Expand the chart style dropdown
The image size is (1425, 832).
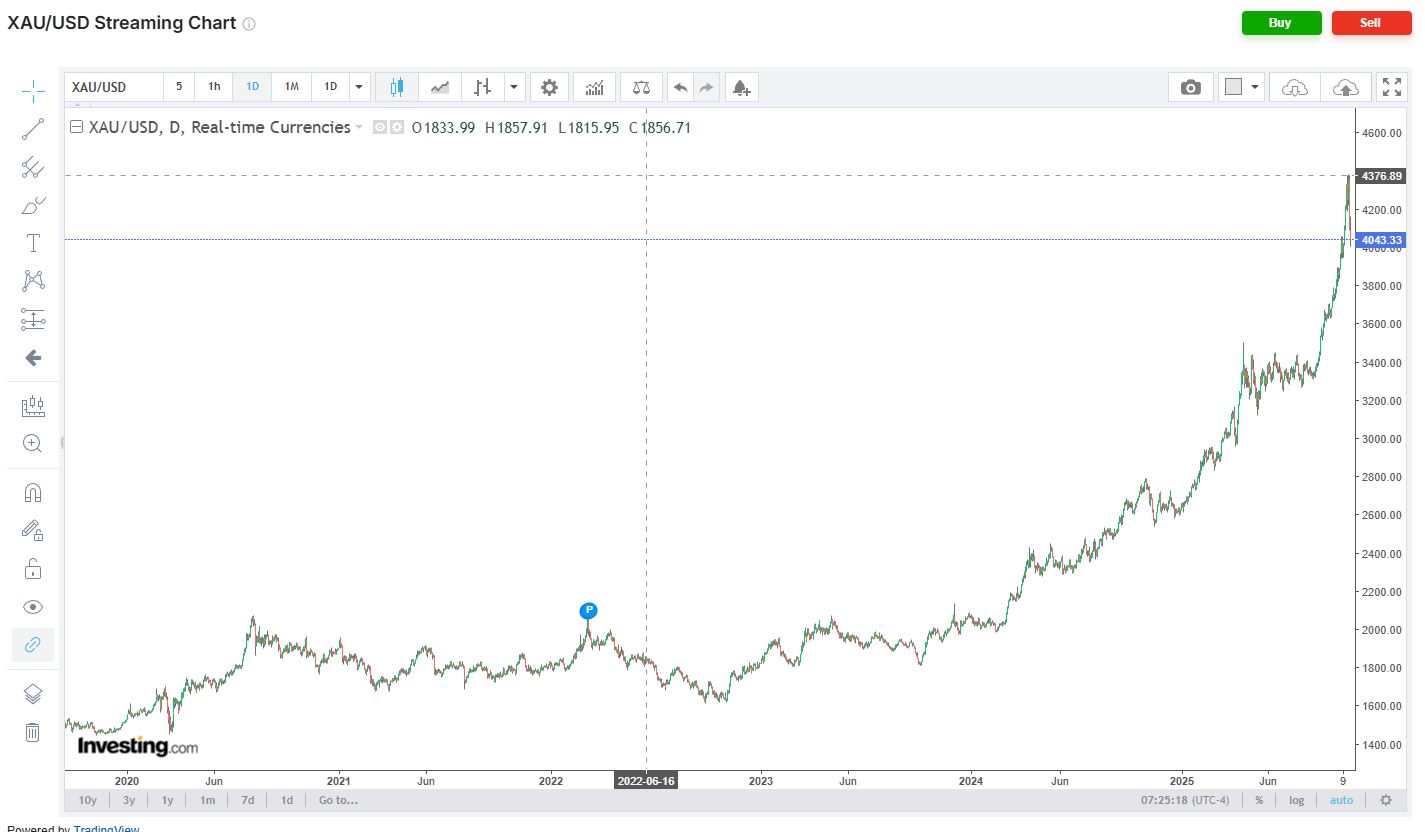[x=514, y=87]
